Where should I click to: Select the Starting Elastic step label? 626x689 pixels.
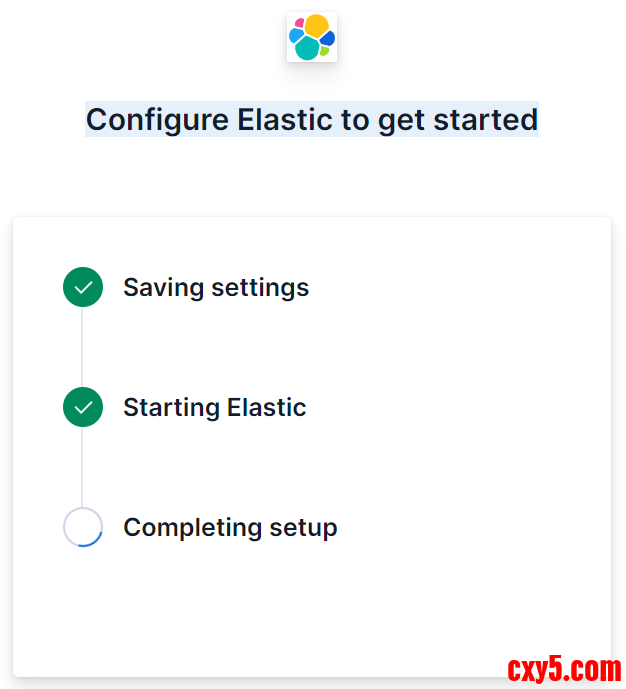point(214,408)
